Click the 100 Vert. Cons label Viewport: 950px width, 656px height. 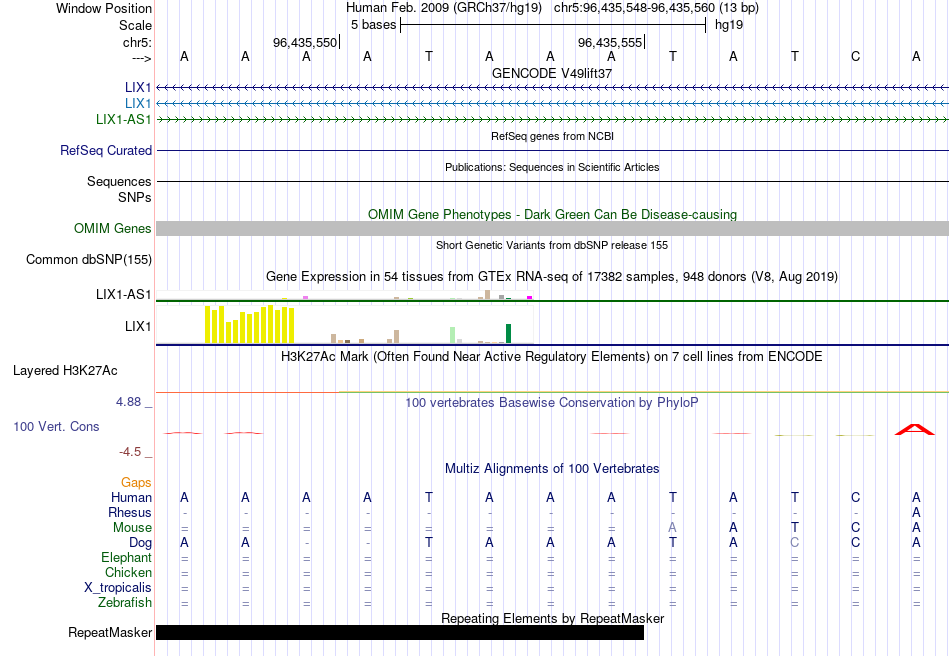tap(56, 426)
